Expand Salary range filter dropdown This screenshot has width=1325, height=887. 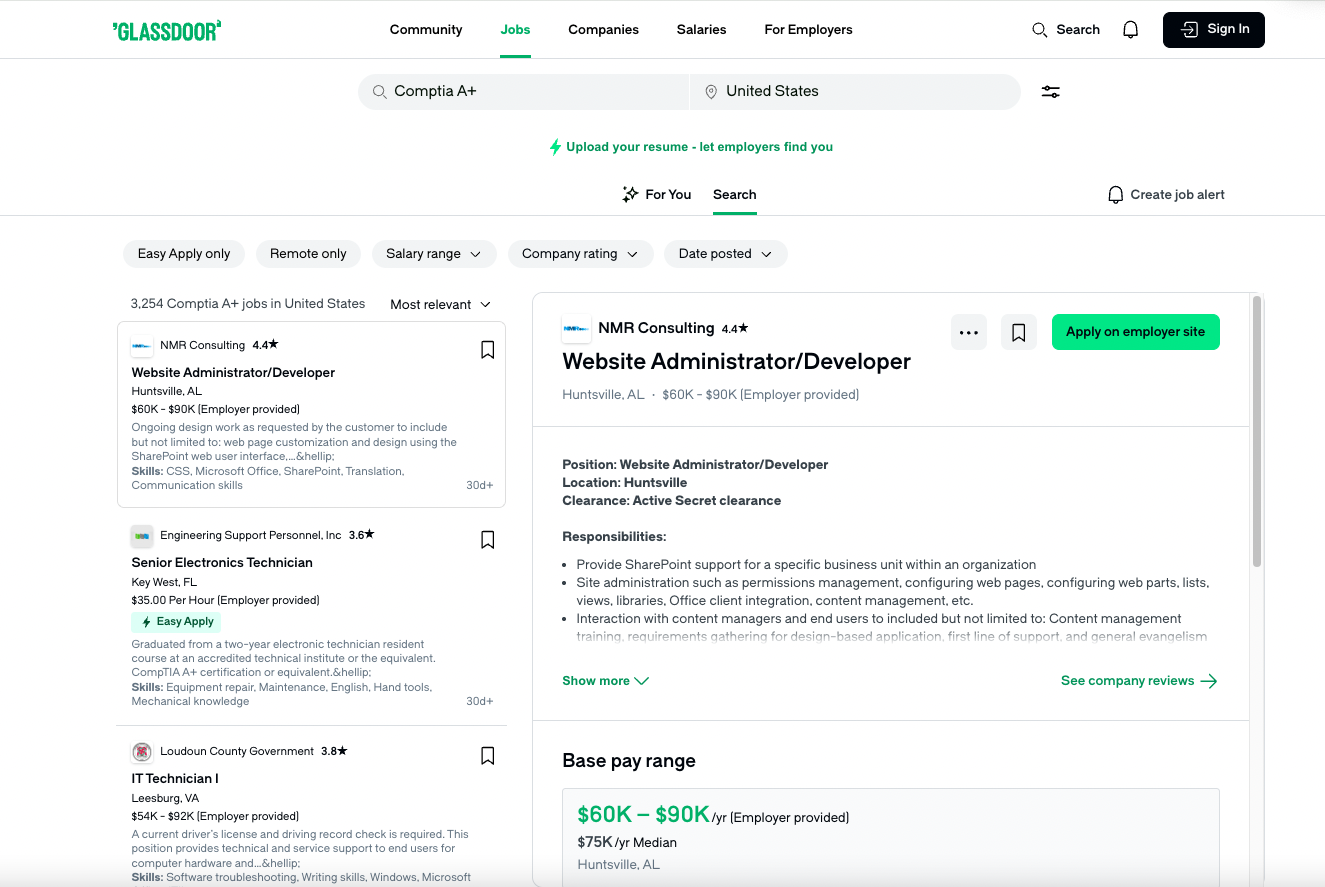coord(434,254)
